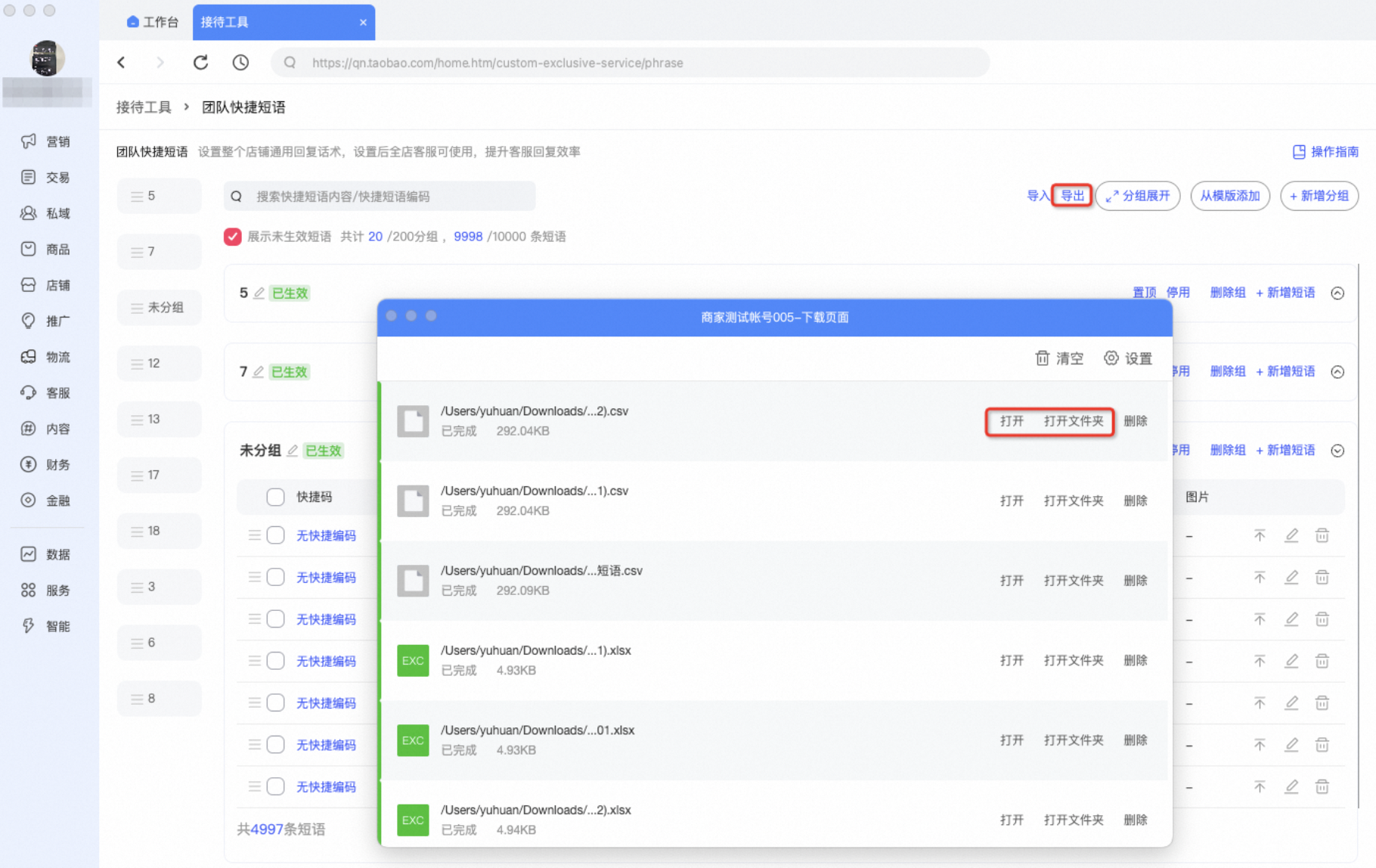The image size is (1376, 868).
Task: Close the 接待工具 tab
Action: click(363, 23)
